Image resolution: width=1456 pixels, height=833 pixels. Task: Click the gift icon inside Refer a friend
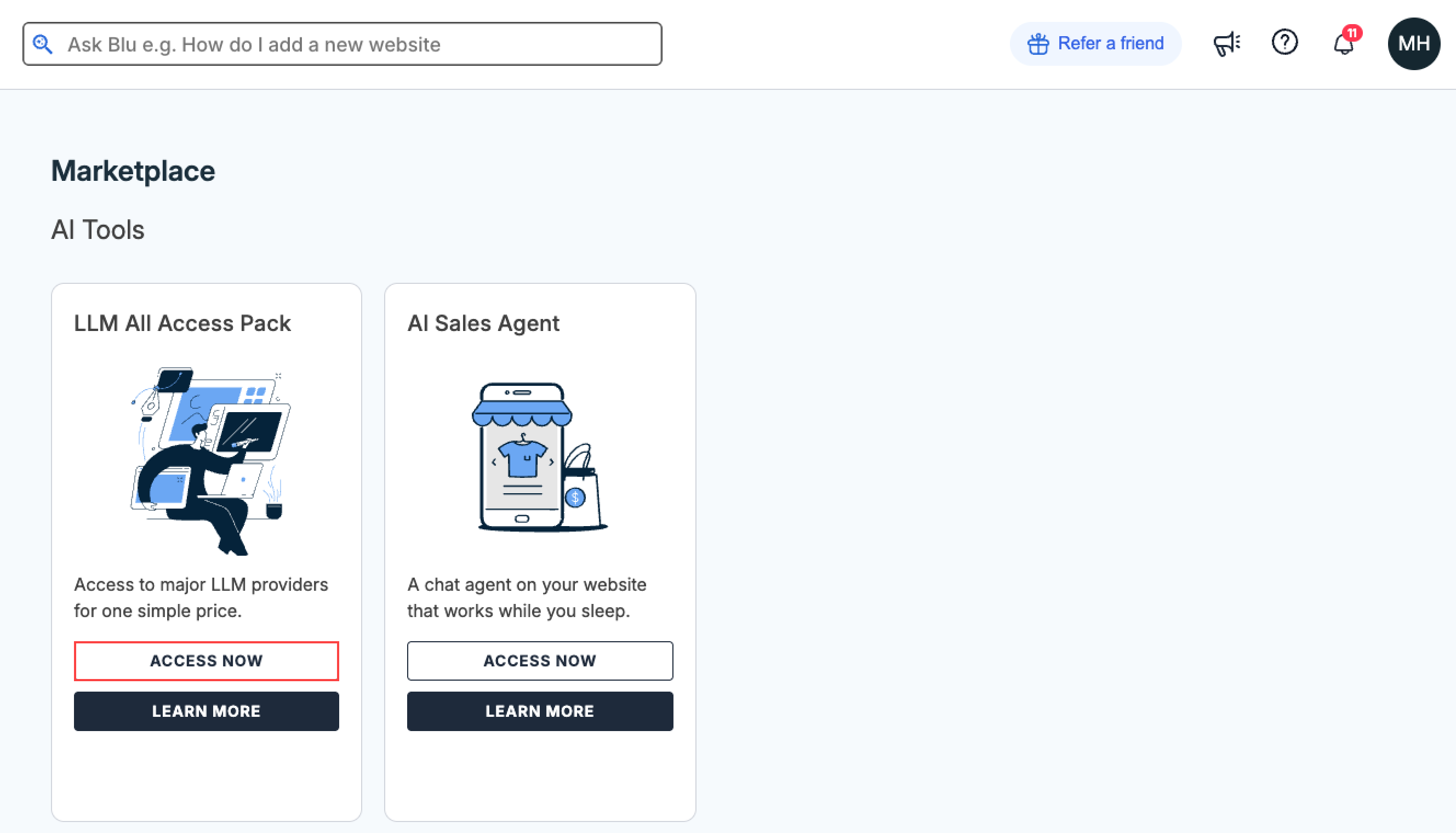pos(1039,43)
